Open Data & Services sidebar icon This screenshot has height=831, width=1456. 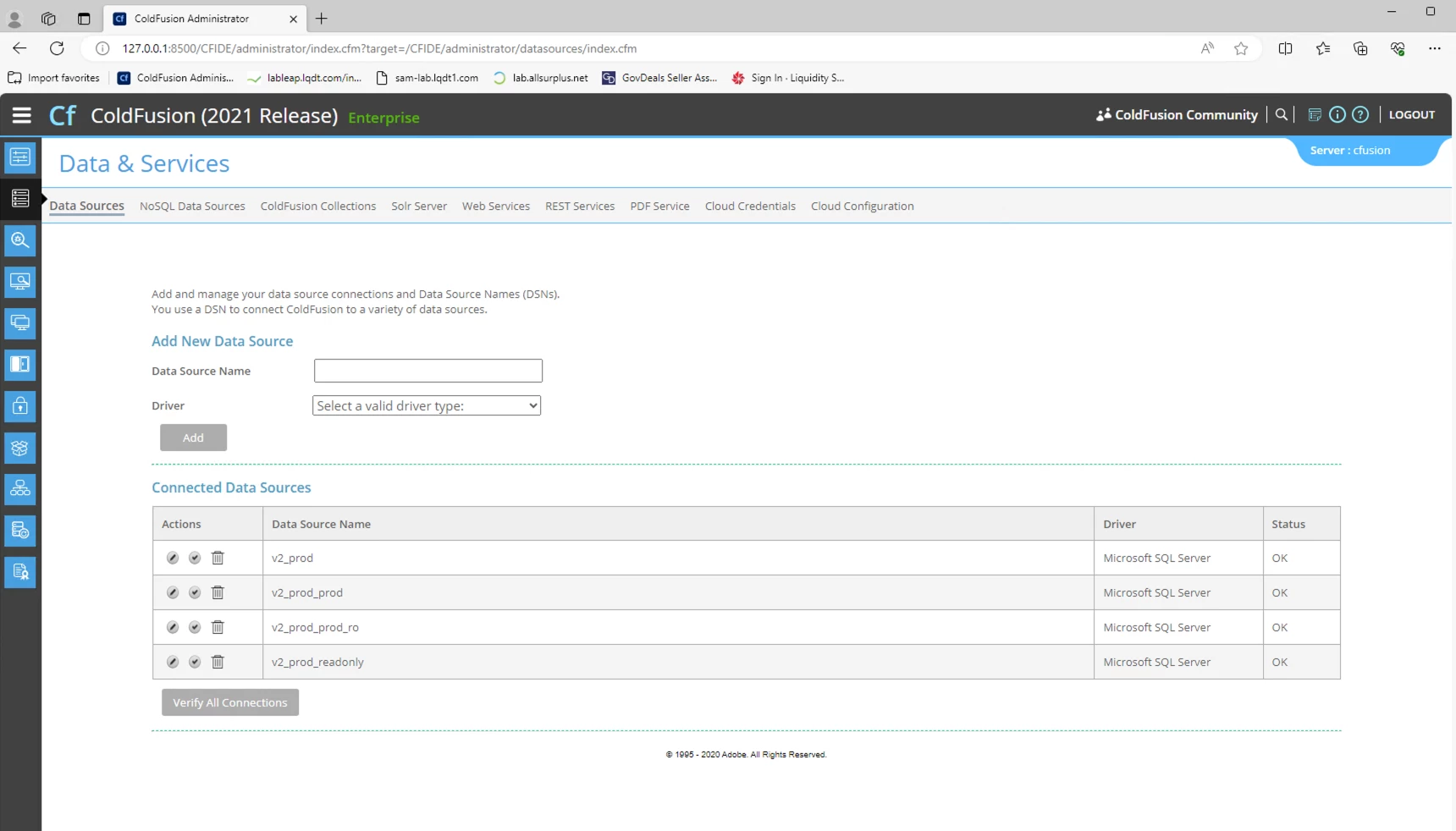click(20, 198)
